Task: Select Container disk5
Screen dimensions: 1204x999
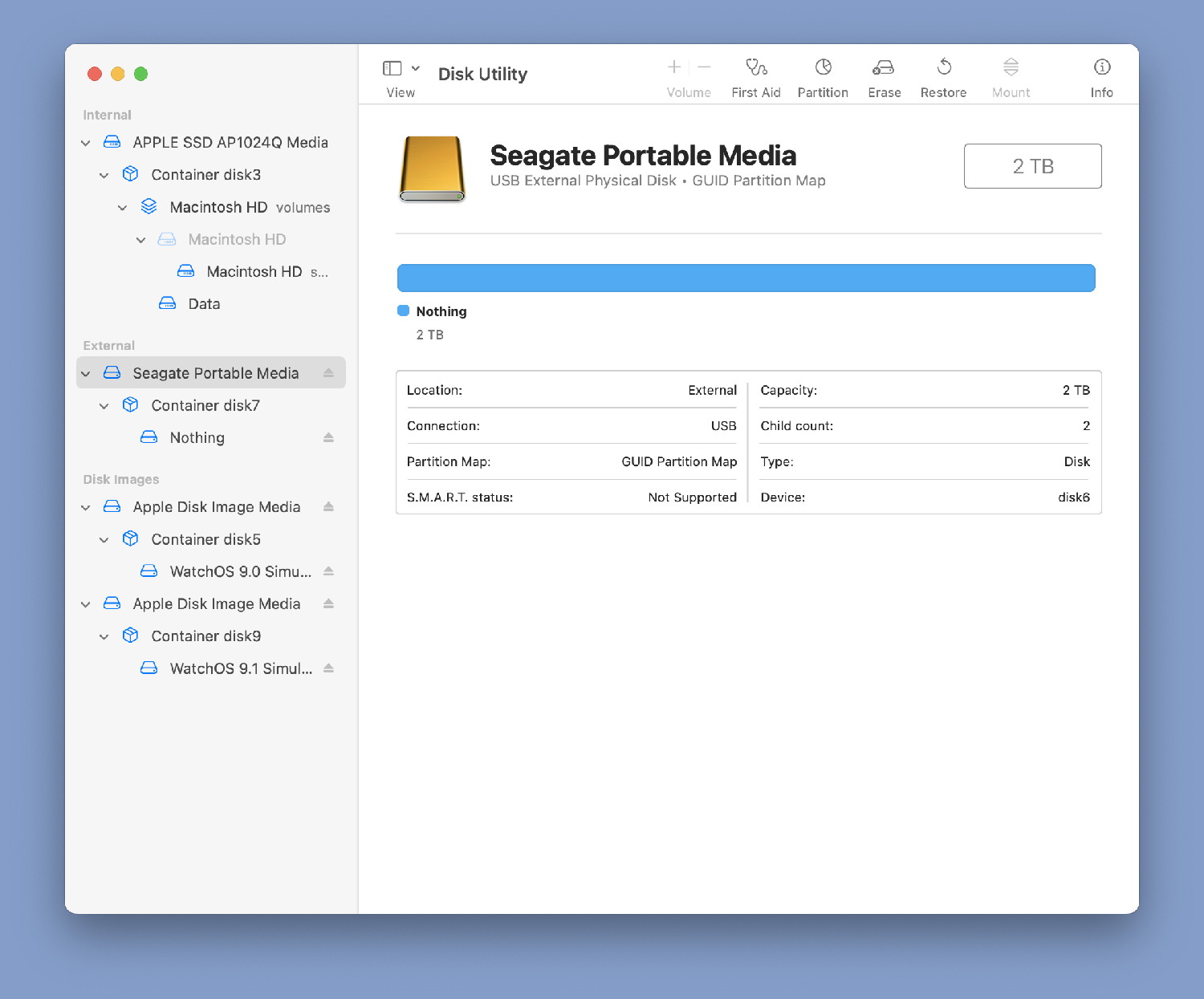Action: (x=211, y=540)
